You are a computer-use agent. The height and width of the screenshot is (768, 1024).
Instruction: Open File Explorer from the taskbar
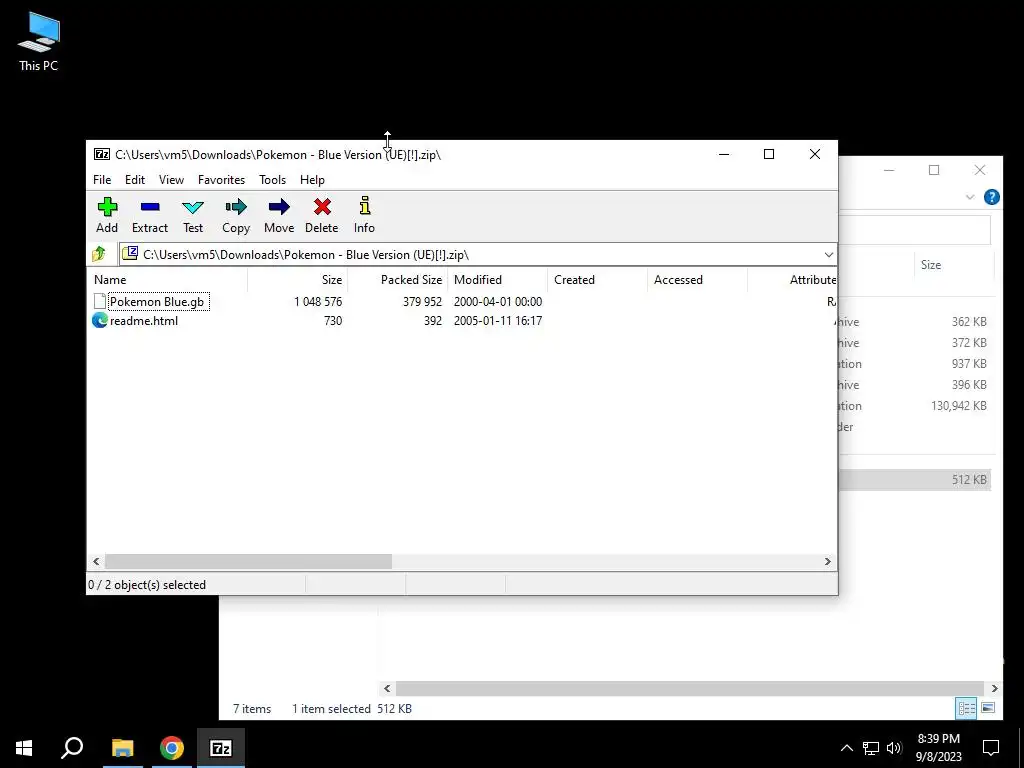(122, 748)
